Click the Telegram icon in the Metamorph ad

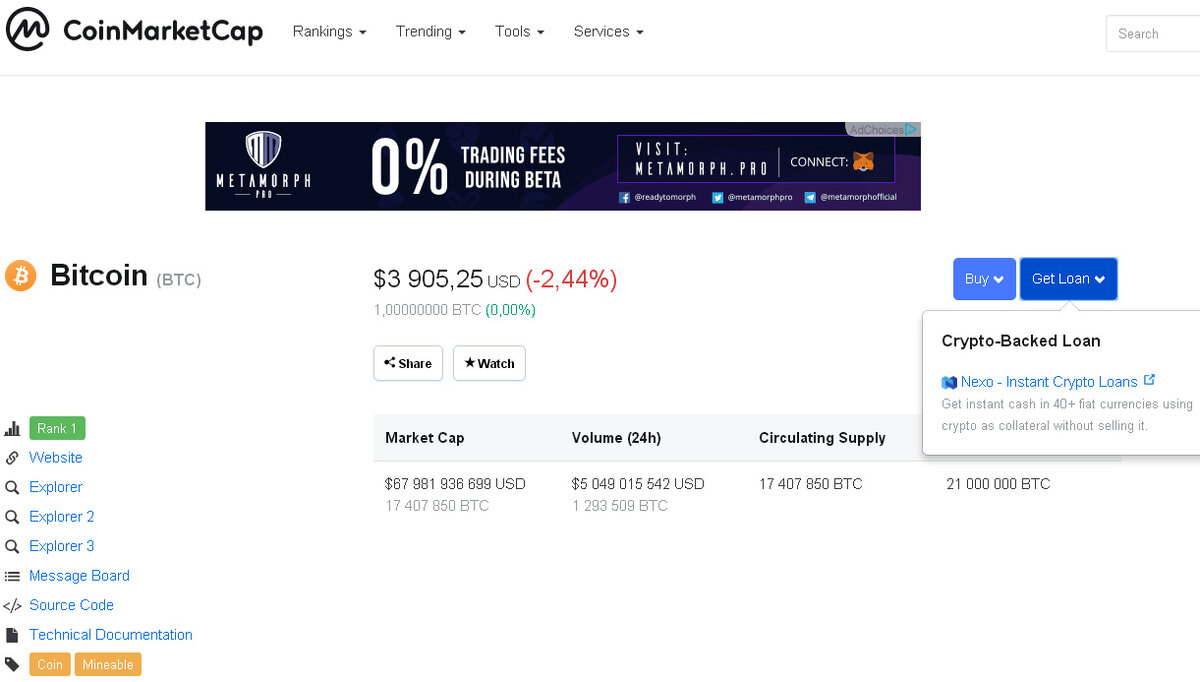click(810, 198)
